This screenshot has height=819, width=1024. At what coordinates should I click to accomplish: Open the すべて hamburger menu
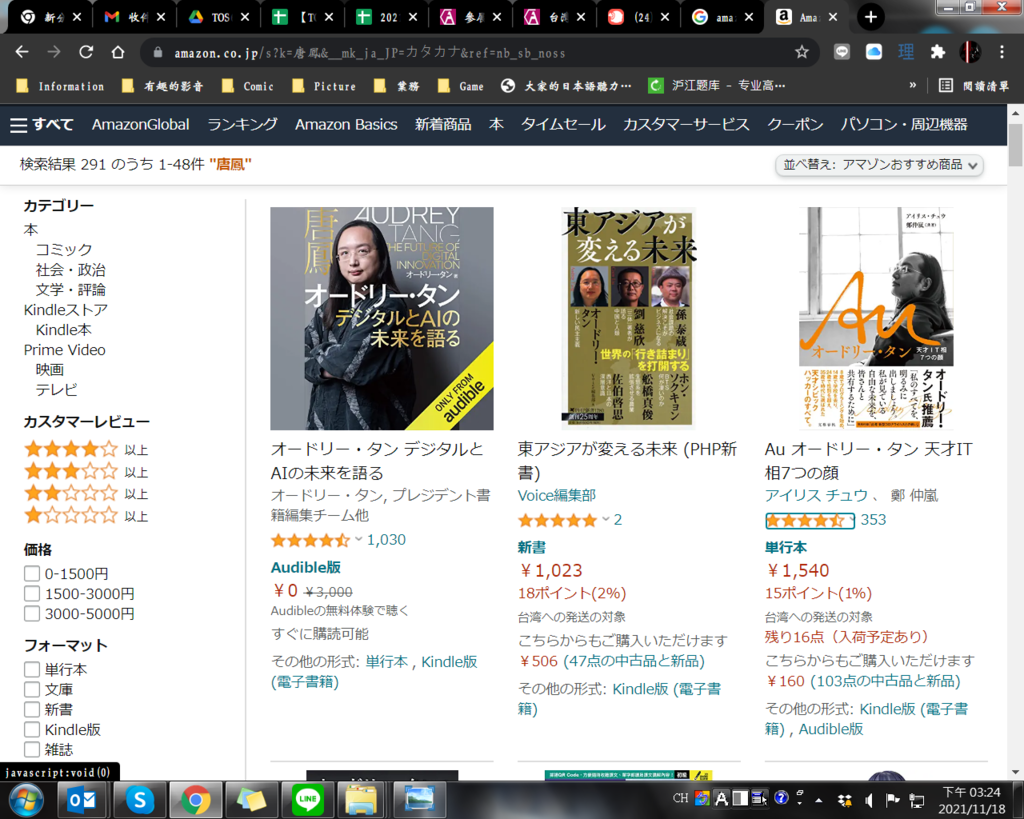click(42, 125)
